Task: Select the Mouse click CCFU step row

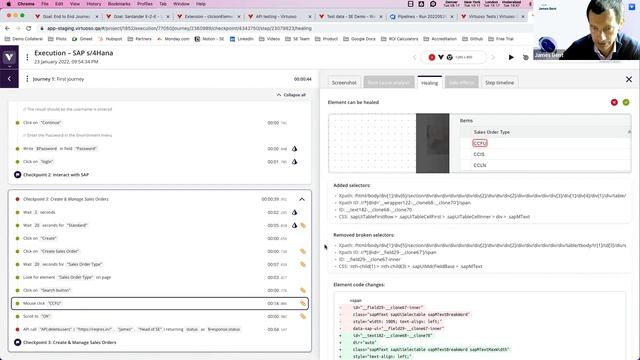Action: [160, 303]
